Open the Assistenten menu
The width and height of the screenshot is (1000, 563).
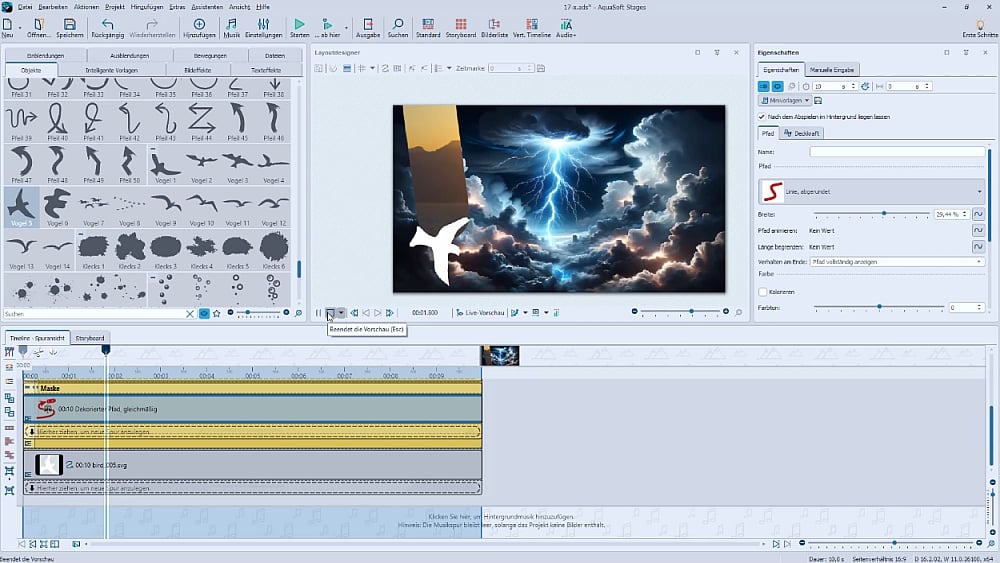coord(210,6)
